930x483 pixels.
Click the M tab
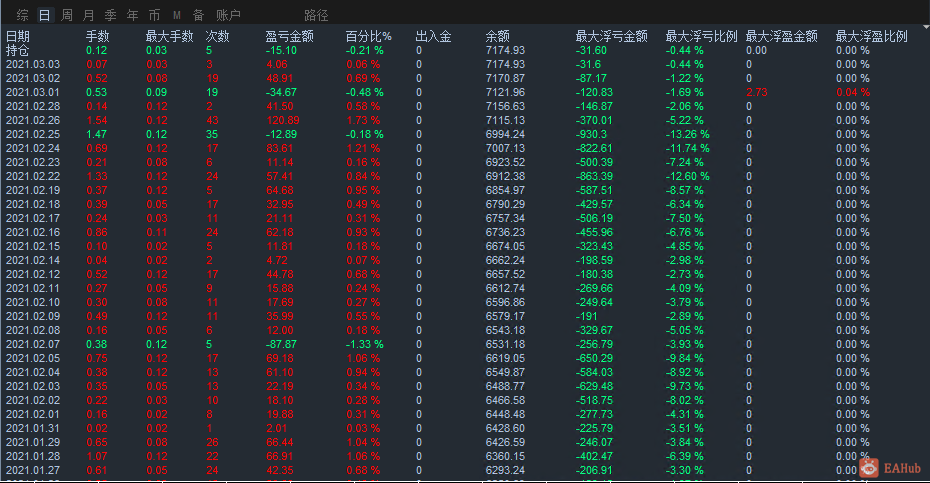(x=177, y=15)
